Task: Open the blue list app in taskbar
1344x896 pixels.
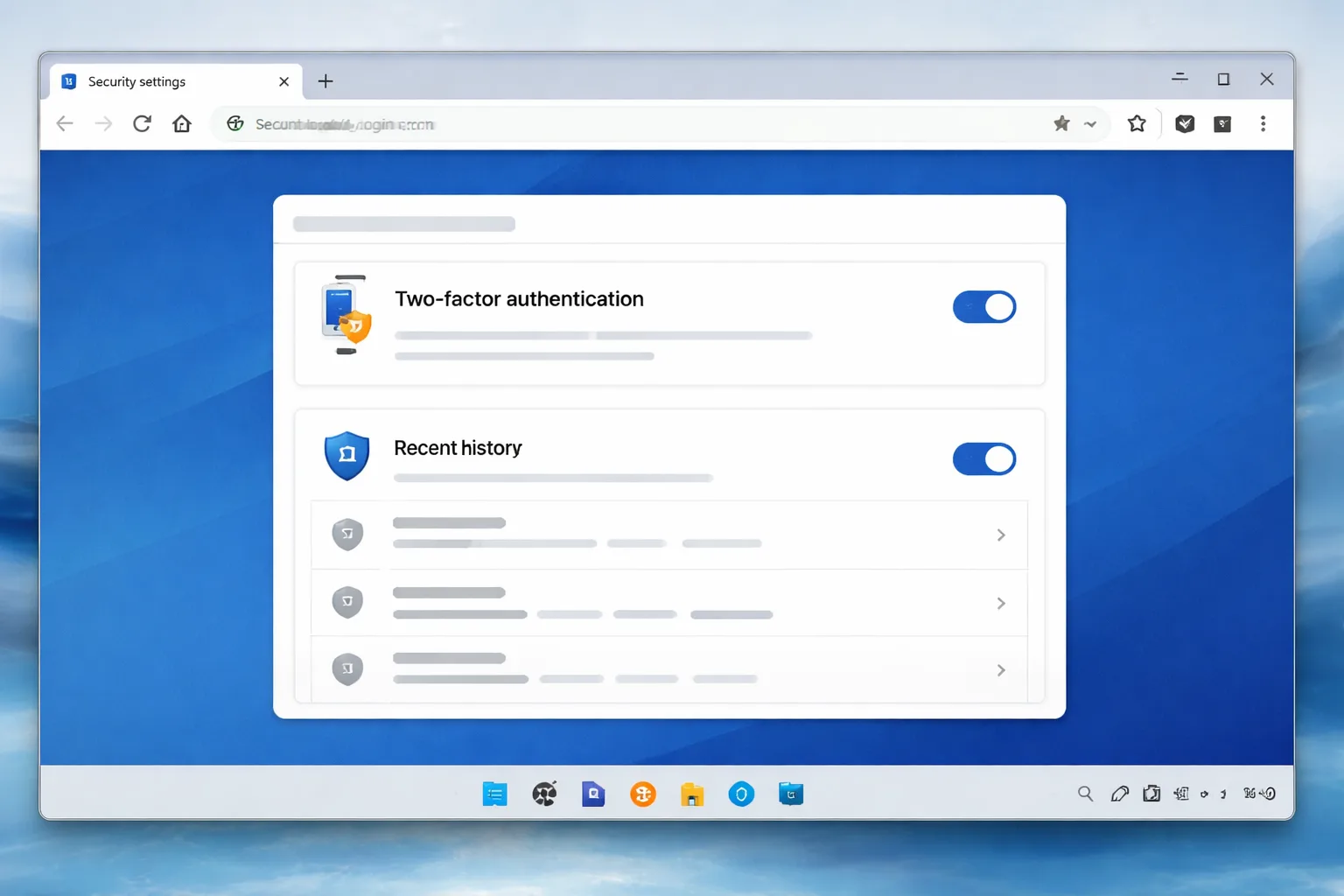Action: [x=494, y=794]
